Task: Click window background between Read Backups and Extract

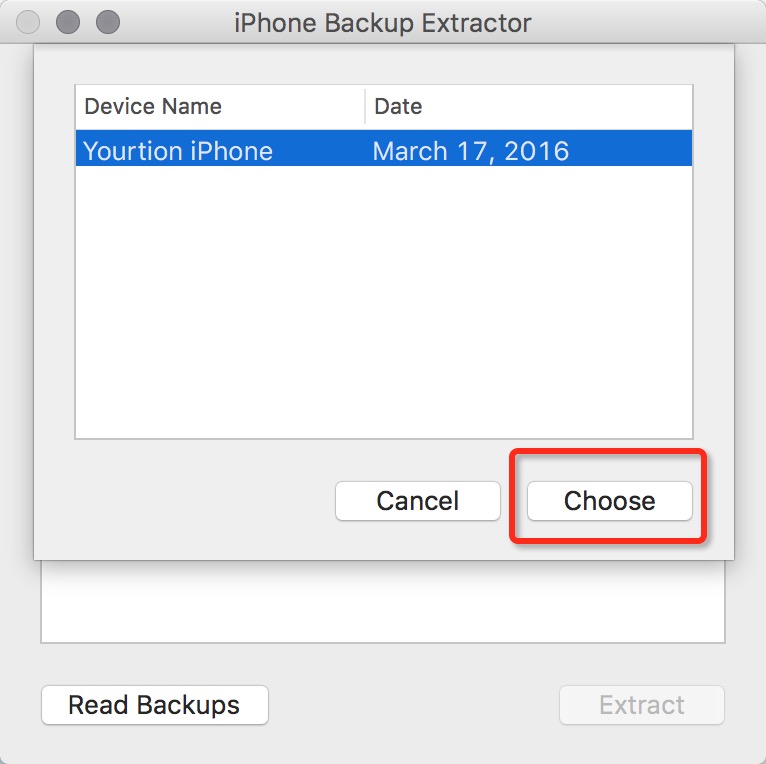Action: point(412,705)
